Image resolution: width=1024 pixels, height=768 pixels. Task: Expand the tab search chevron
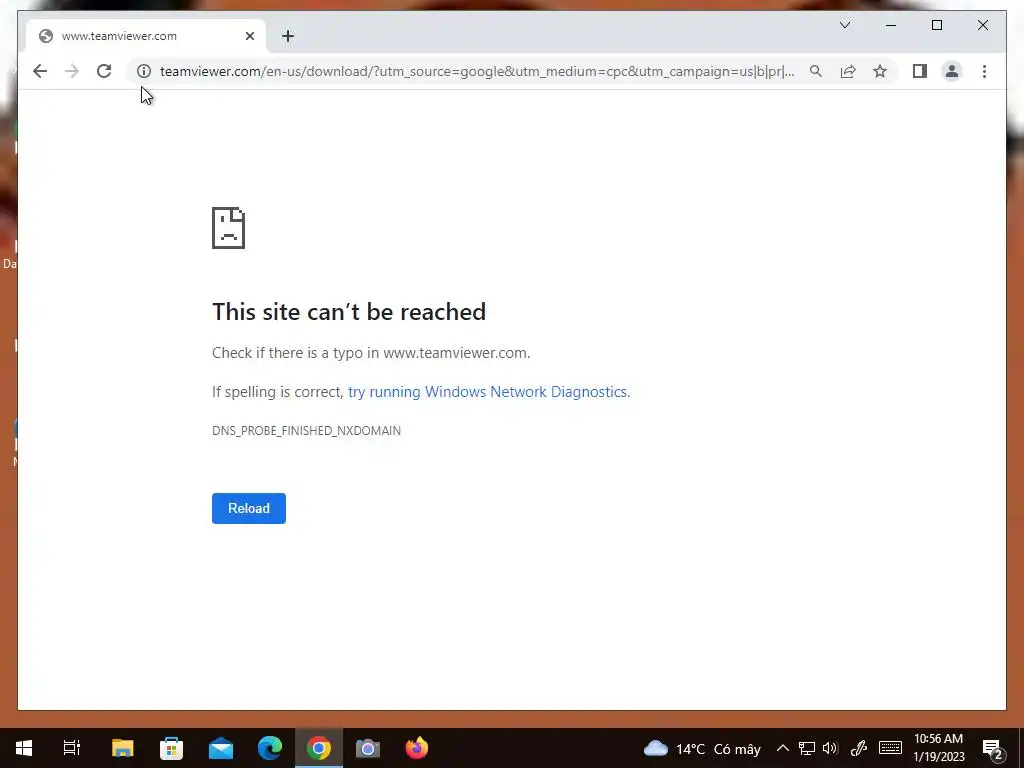coord(844,25)
